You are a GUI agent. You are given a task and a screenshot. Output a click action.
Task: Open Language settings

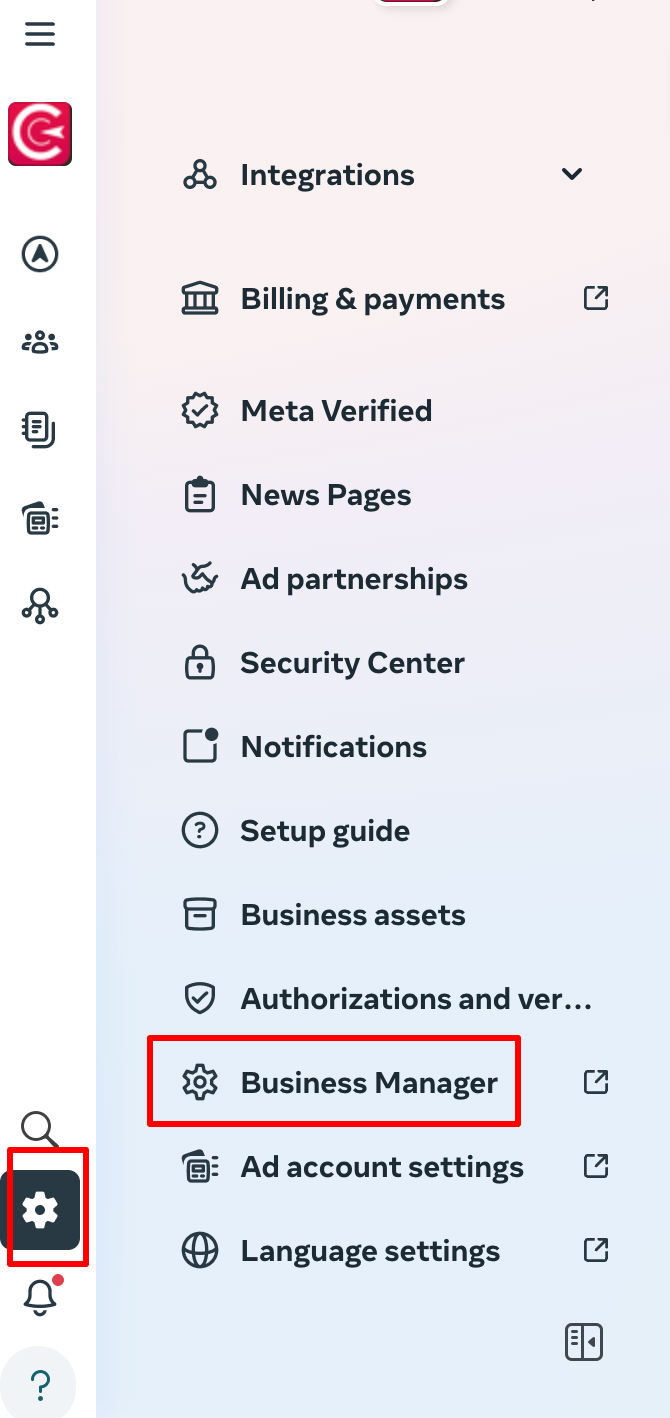tap(369, 1250)
